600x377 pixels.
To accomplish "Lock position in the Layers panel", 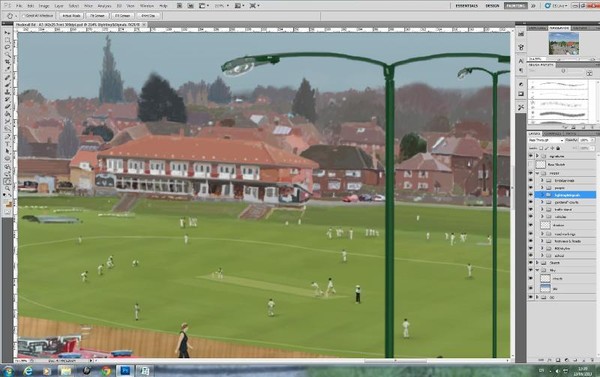I will coord(552,148).
